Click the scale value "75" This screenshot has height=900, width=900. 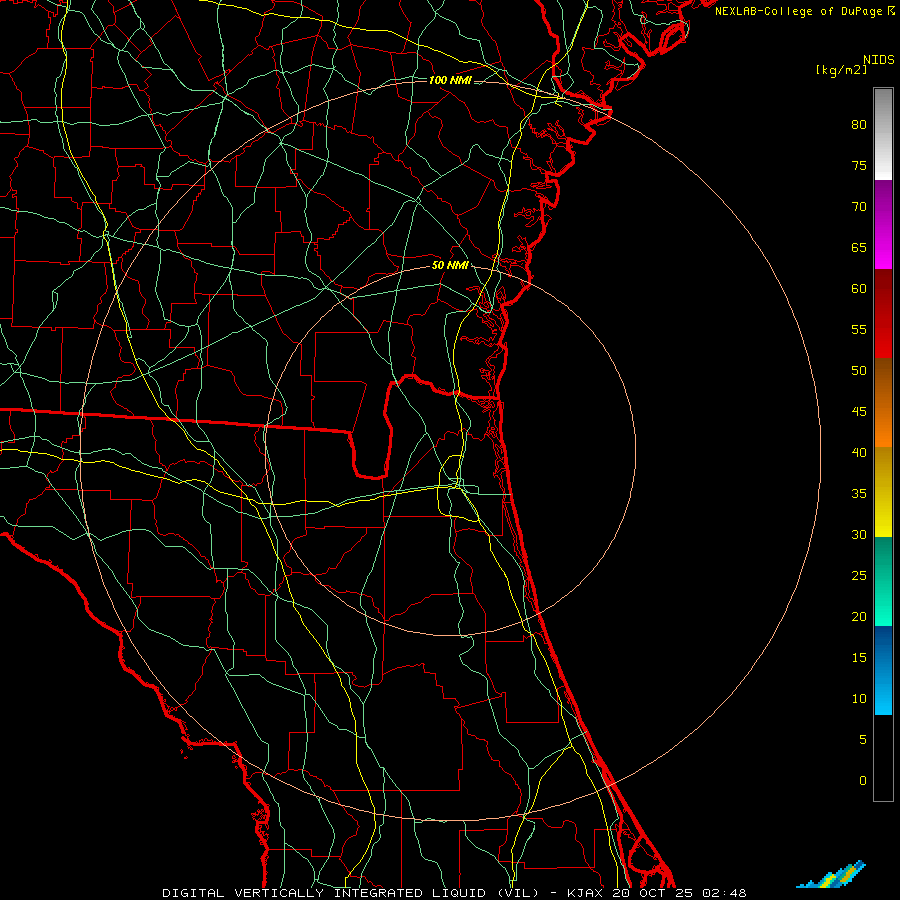(x=859, y=165)
